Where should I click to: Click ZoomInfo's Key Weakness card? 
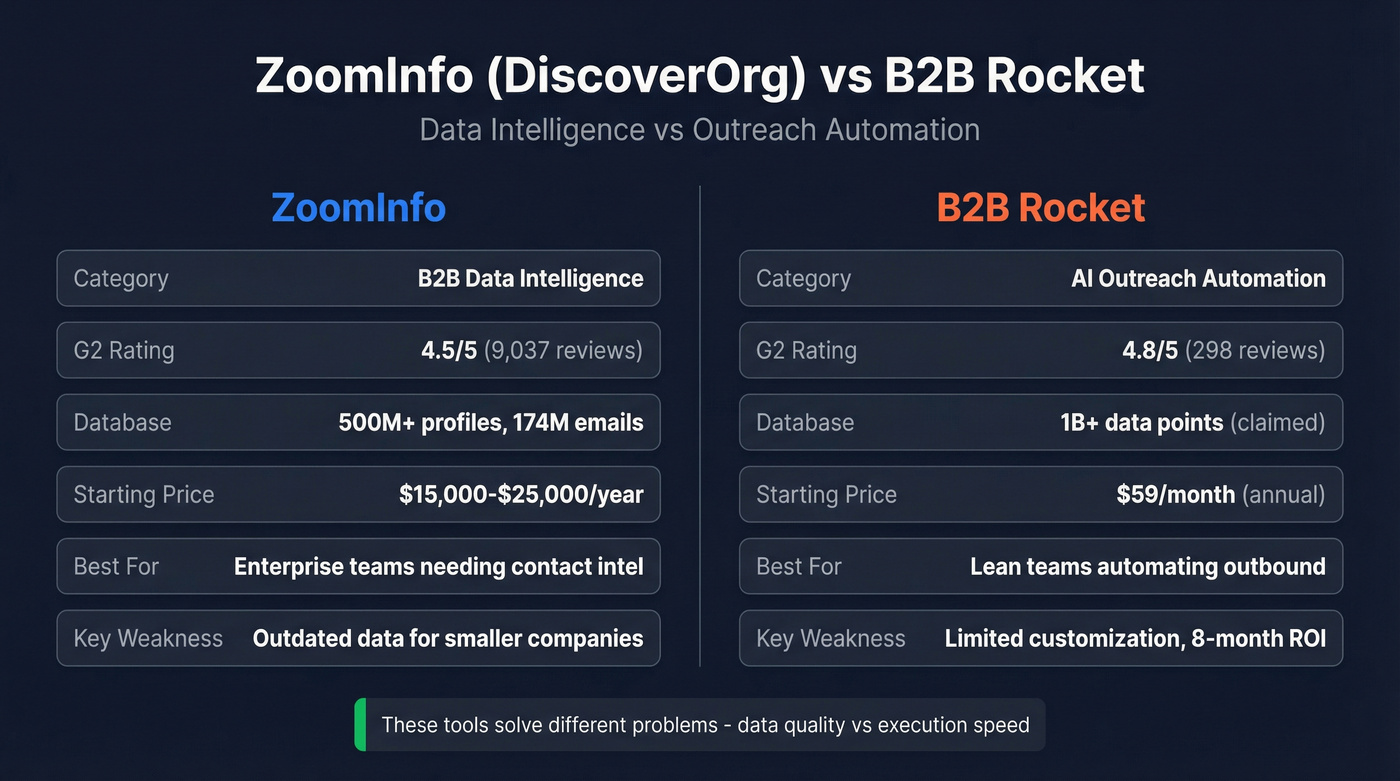358,638
